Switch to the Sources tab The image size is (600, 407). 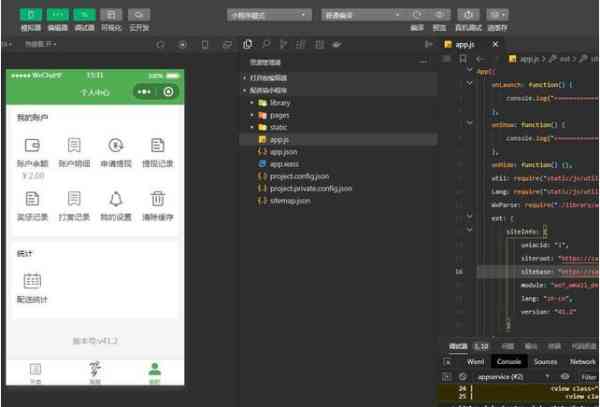tap(545, 361)
